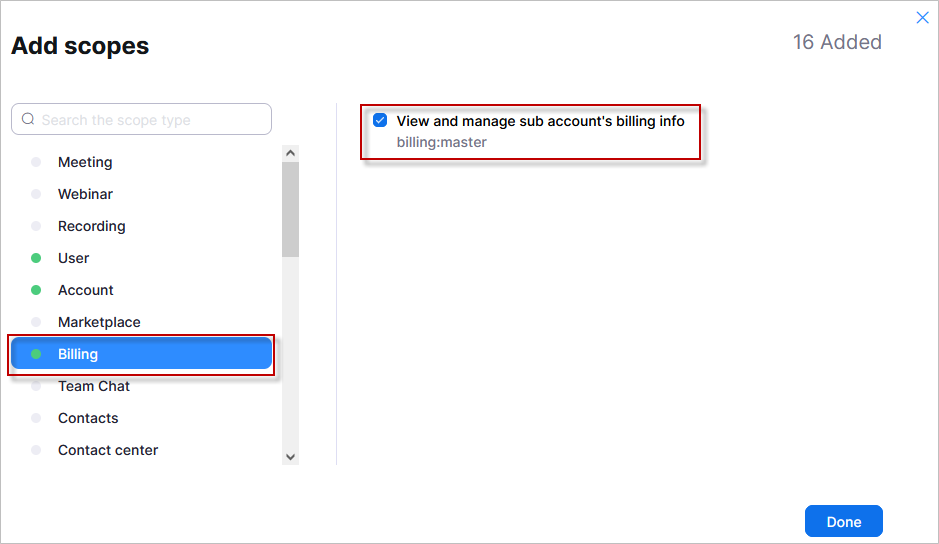Select the Contacts scope category
This screenshot has width=939, height=544.
click(141, 418)
